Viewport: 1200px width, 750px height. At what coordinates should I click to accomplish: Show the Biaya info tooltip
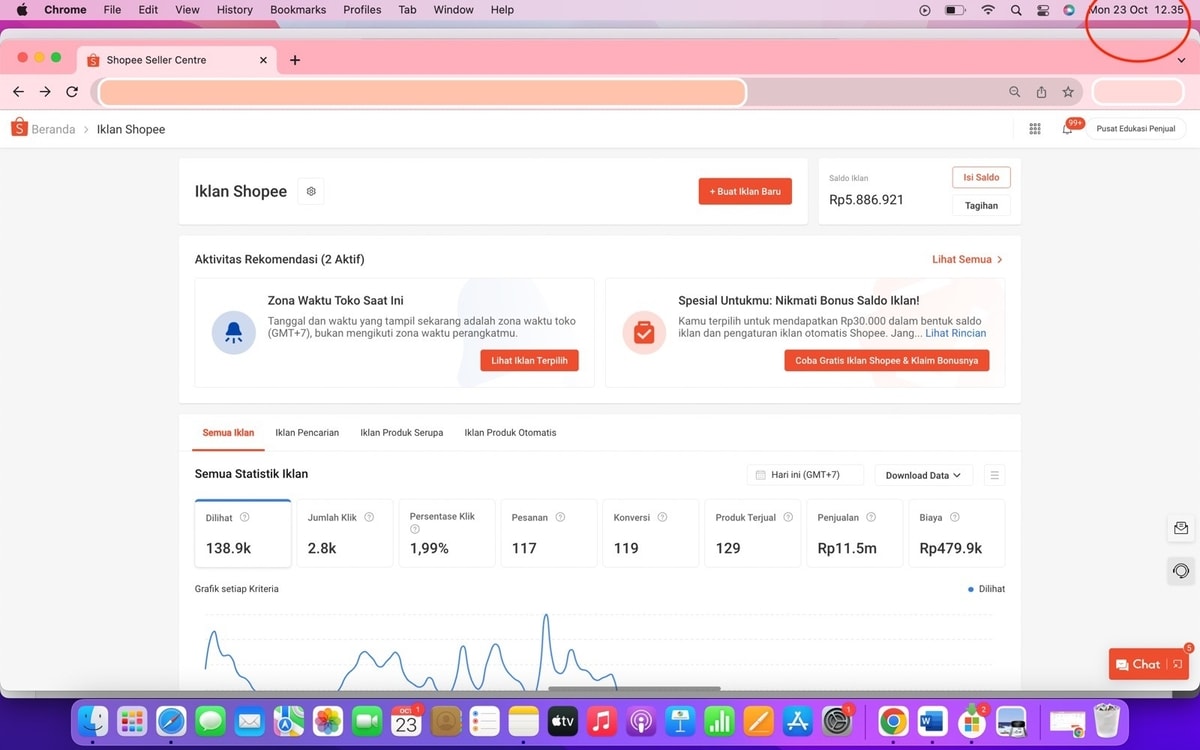955,517
